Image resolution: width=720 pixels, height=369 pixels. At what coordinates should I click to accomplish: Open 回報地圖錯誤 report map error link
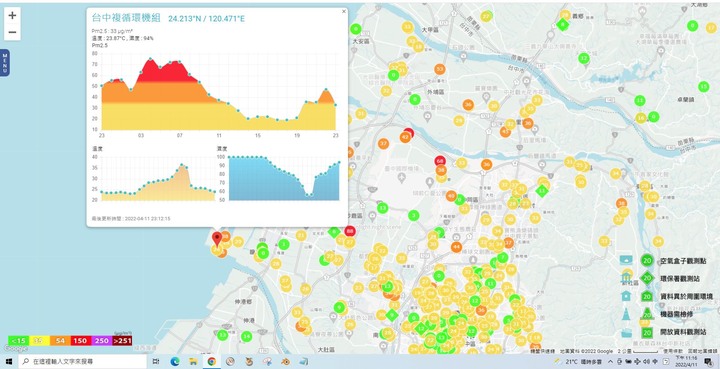pyautogui.click(x=702, y=351)
